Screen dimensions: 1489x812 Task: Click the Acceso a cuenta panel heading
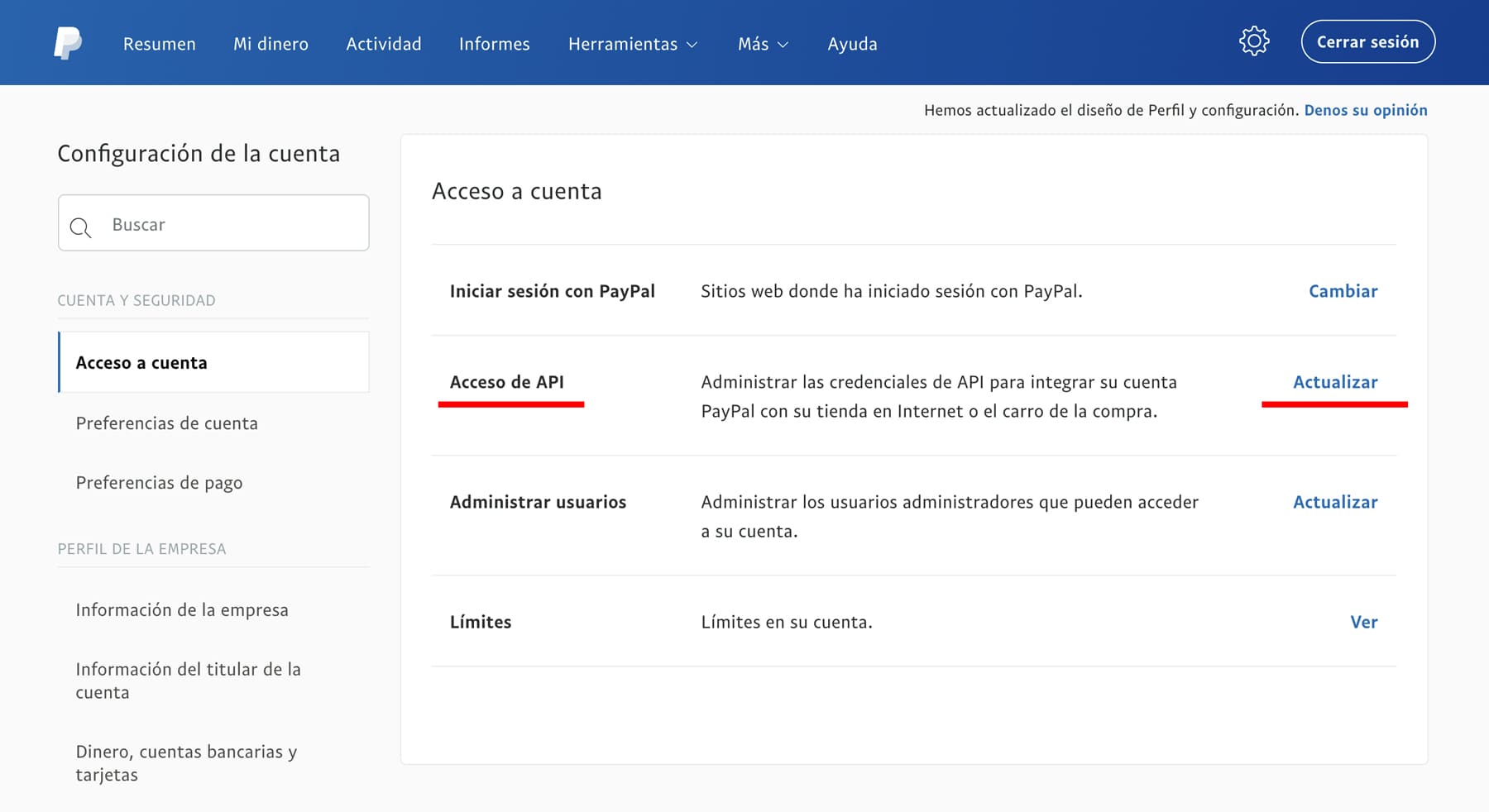coord(517,191)
